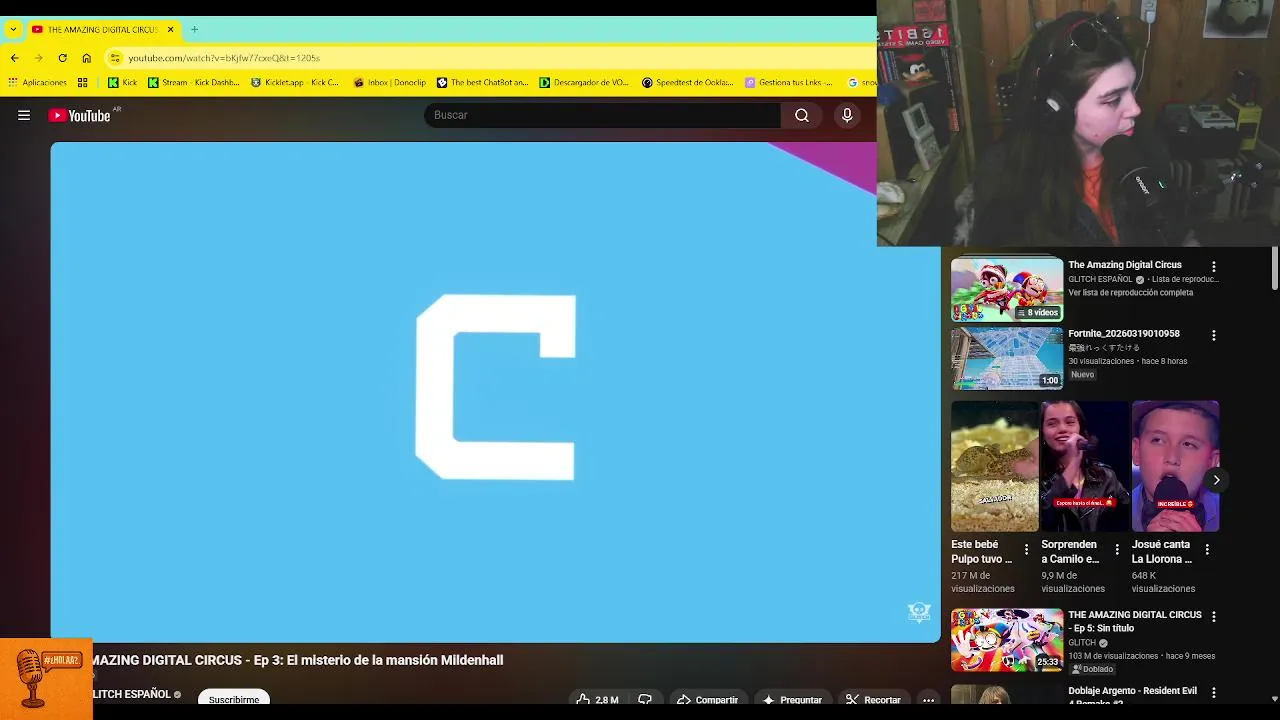Open the Este bebé Pulpo short
The height and width of the screenshot is (720, 1280).
[x=994, y=467]
